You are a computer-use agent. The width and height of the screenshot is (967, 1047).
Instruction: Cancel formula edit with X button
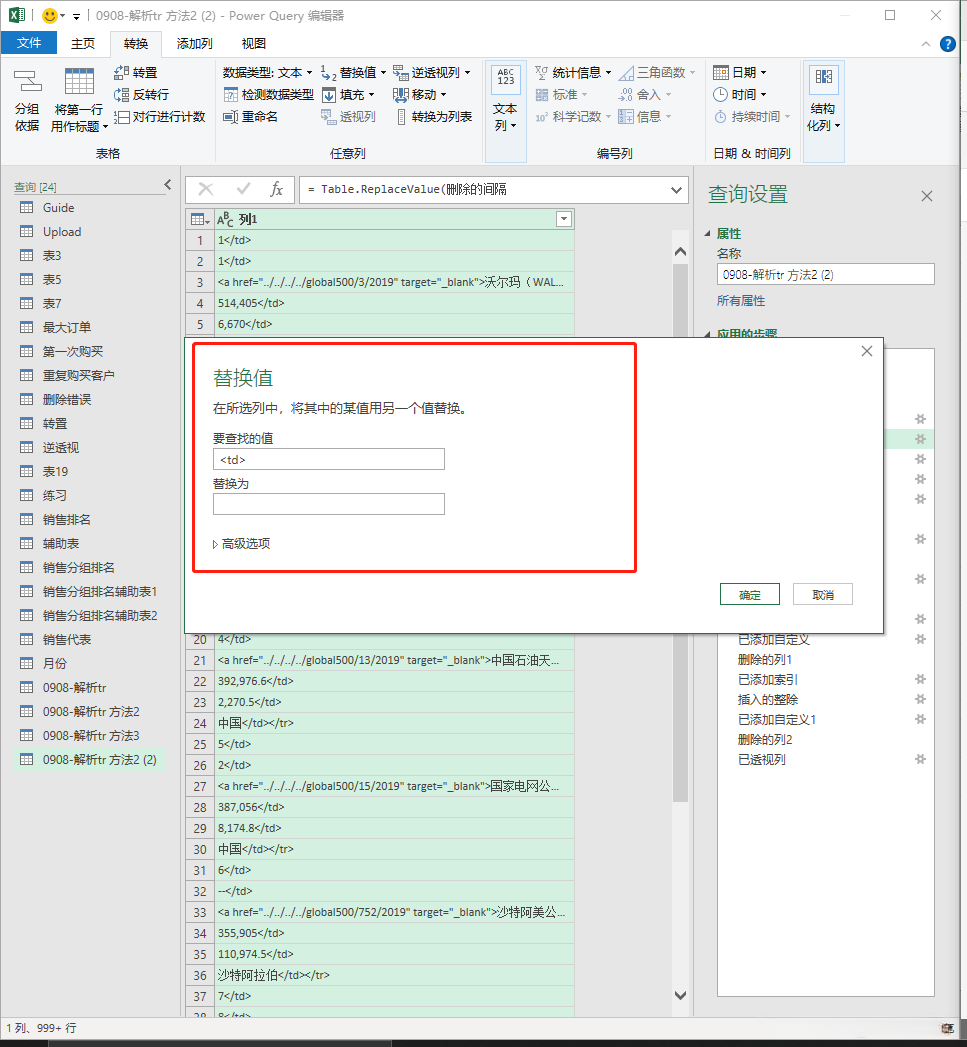[x=206, y=190]
